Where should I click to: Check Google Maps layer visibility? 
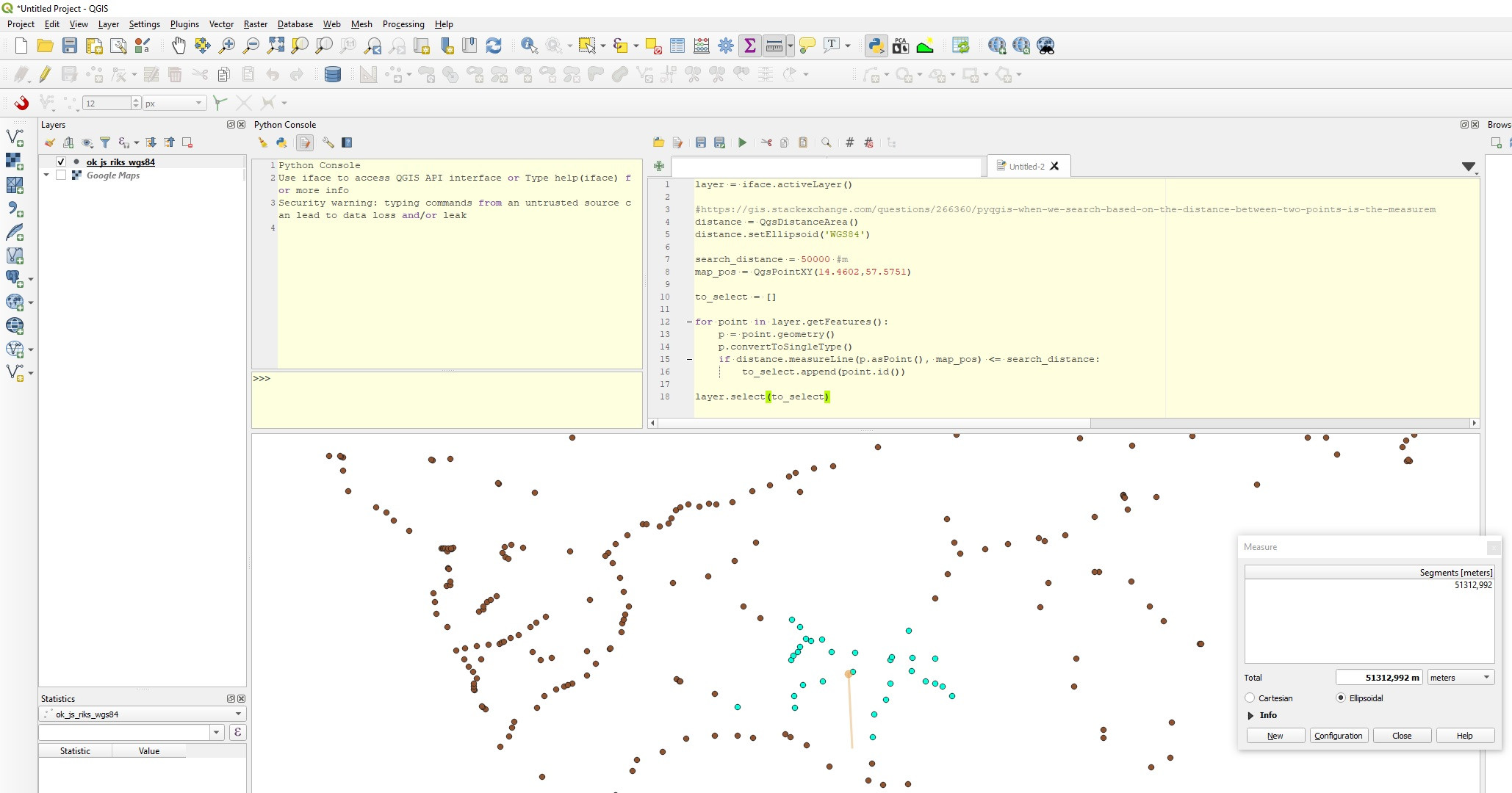pos(61,175)
